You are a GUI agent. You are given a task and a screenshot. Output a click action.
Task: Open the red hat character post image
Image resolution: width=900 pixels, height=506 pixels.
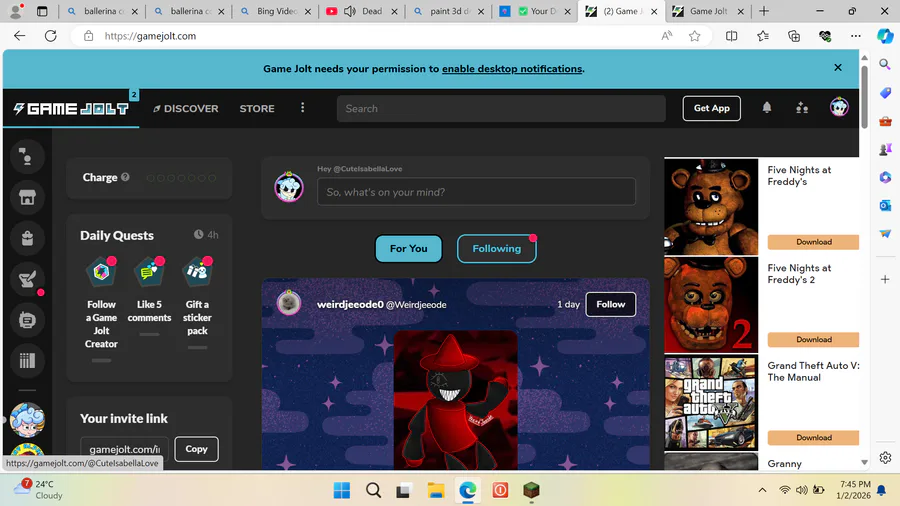coord(455,400)
